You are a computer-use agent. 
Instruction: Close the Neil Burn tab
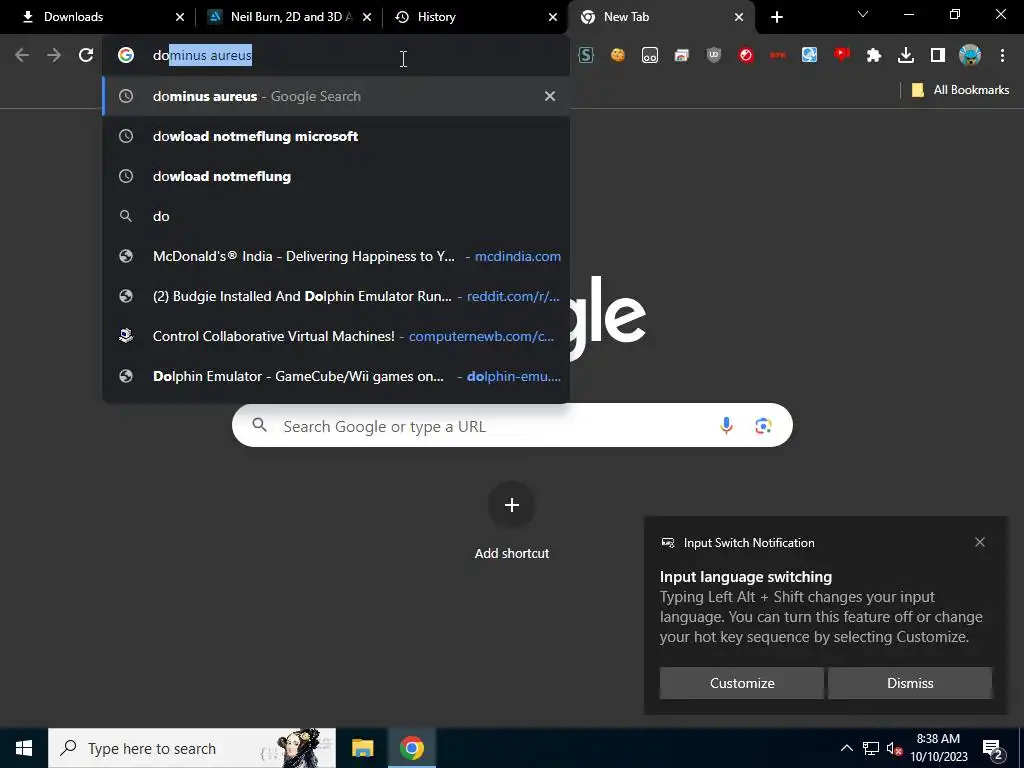[367, 17]
